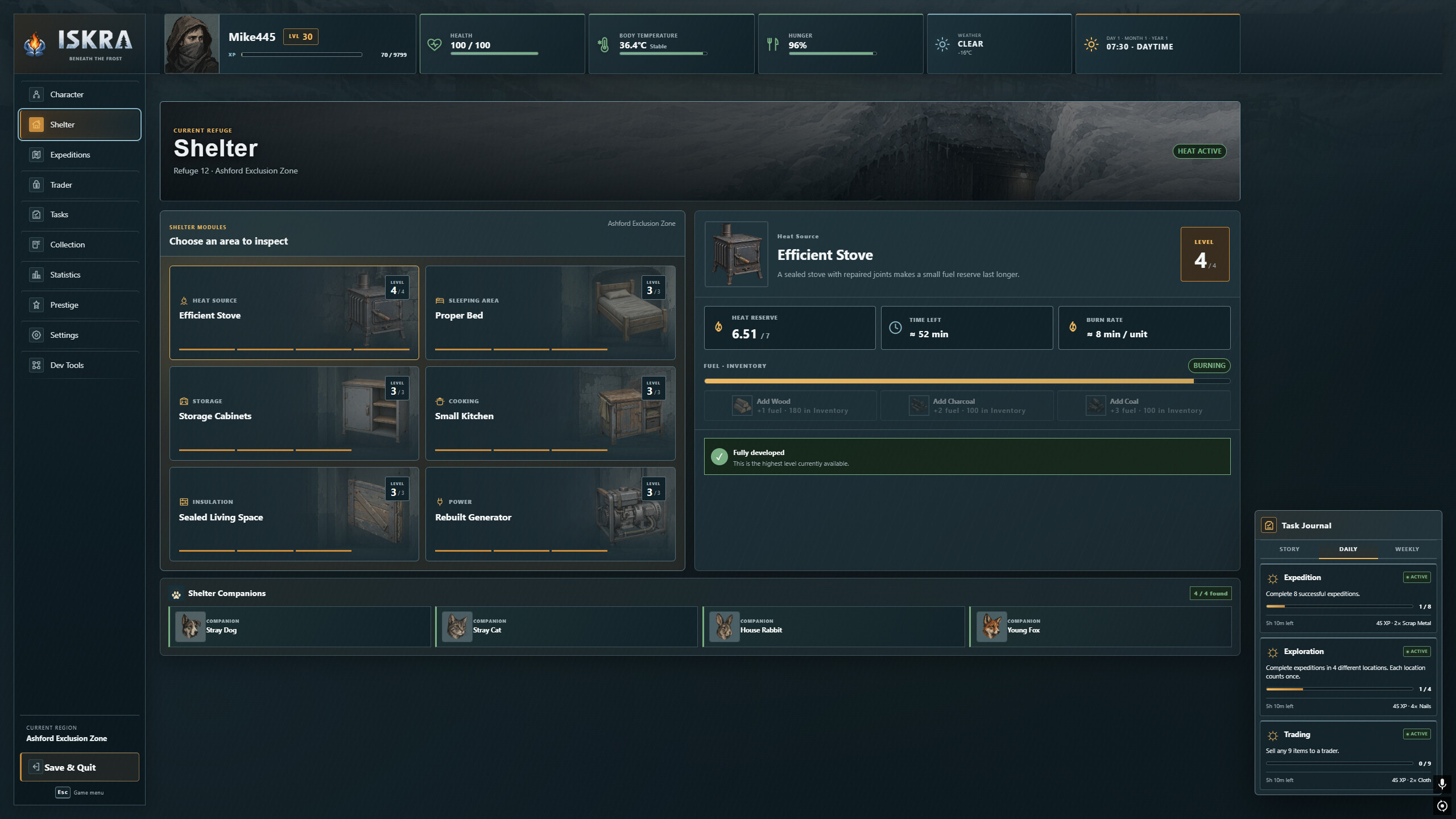Select the Young Fox companion card
Screen dimensions: 1456x819
(x=1101, y=627)
